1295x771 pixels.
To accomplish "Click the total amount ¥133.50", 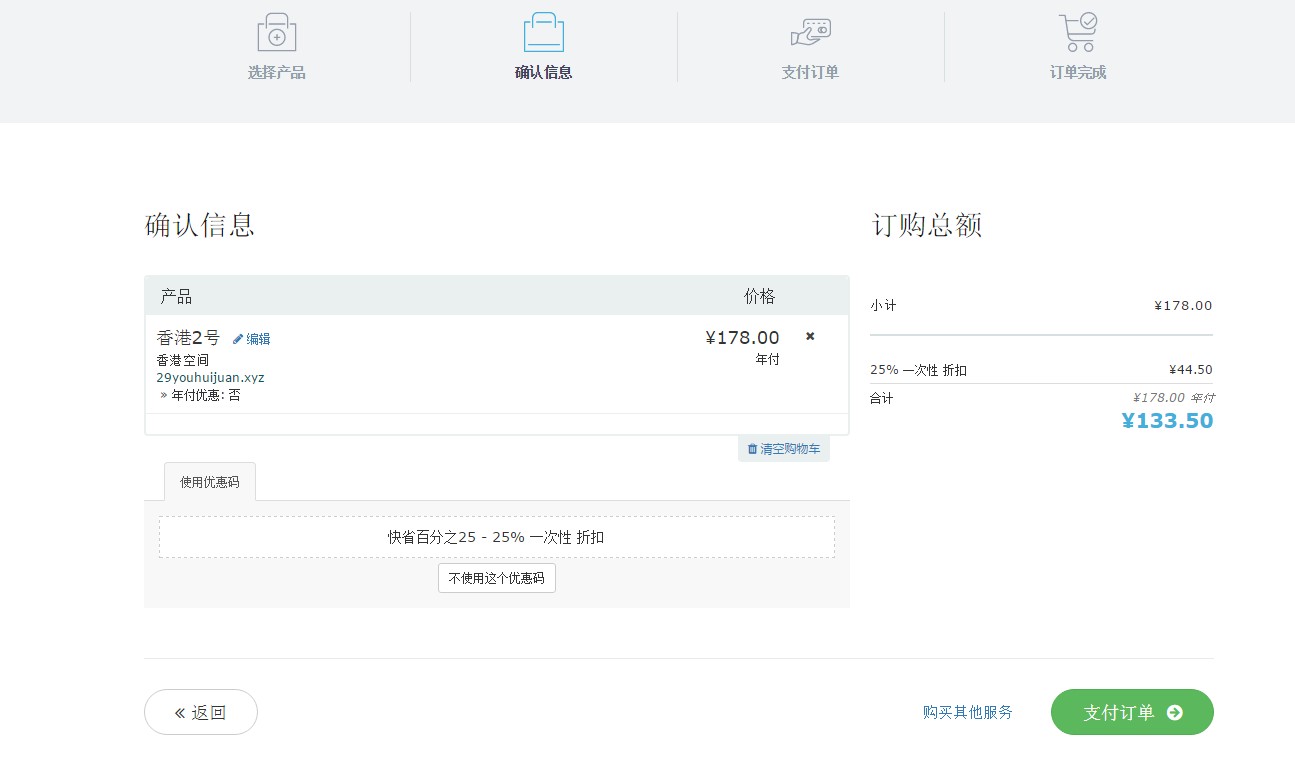I will [x=1167, y=420].
